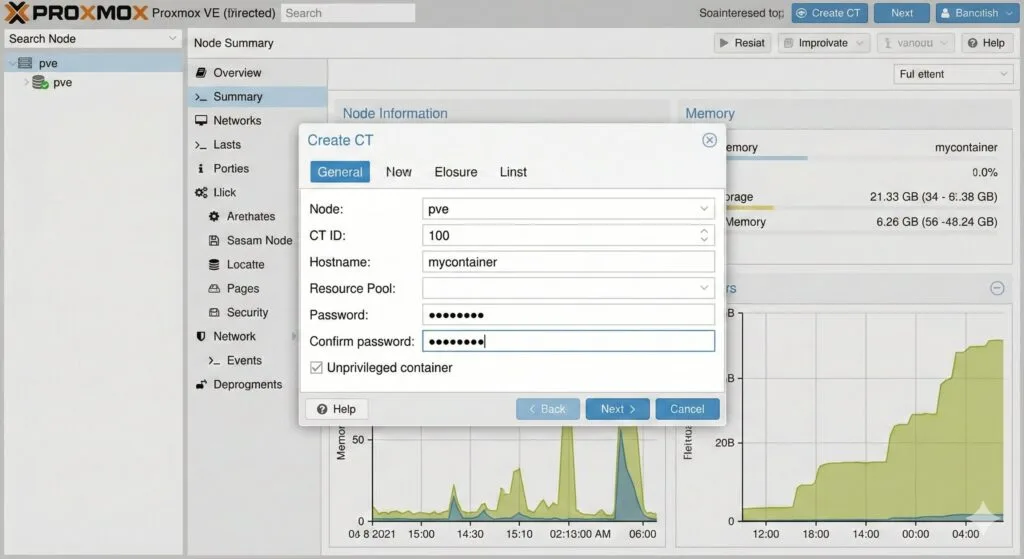Open the Resource Pool dropdown
This screenshot has width=1024, height=559.
coord(704,288)
